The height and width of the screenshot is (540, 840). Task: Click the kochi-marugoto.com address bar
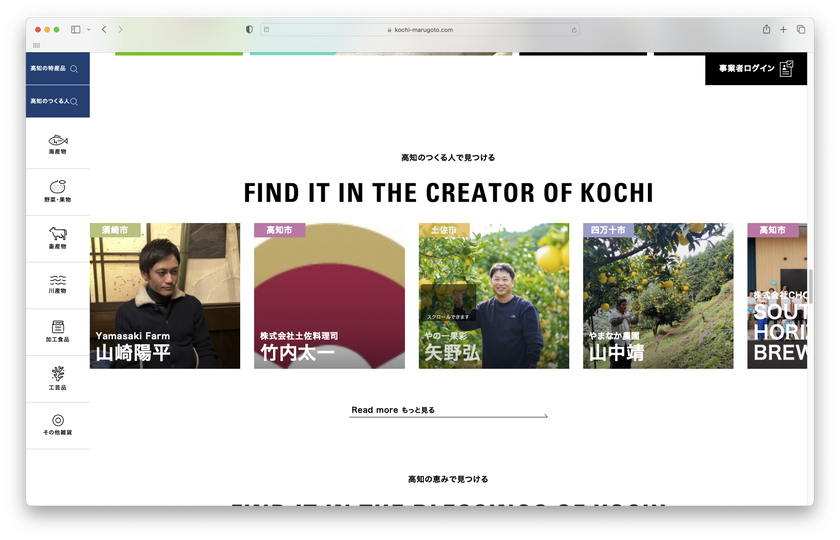tap(420, 29)
